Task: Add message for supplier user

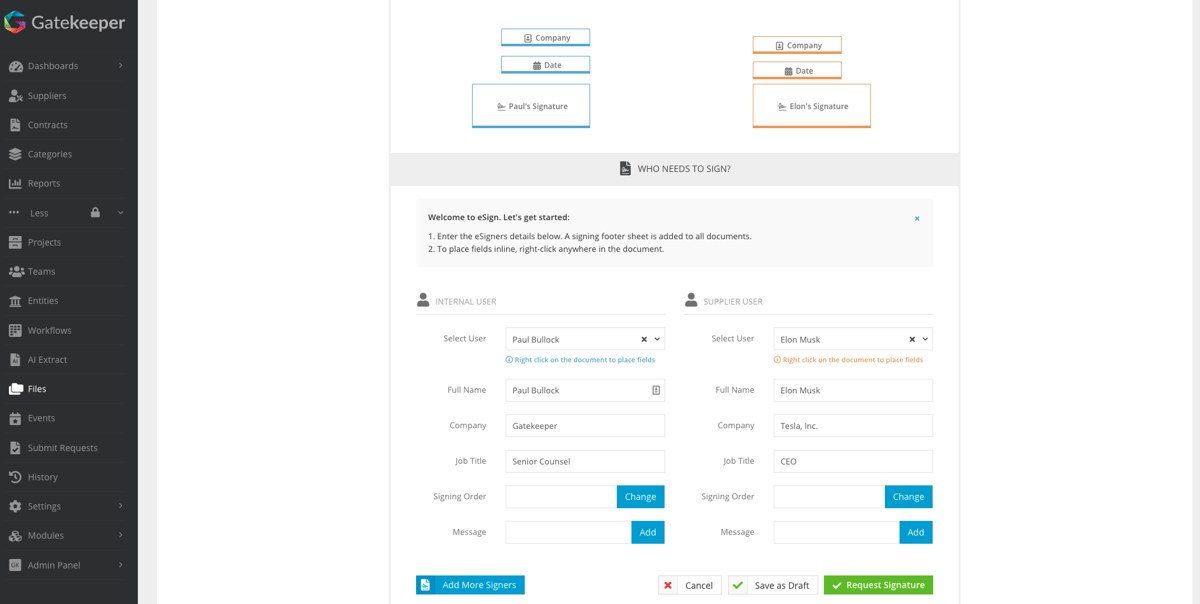Action: tap(916, 532)
